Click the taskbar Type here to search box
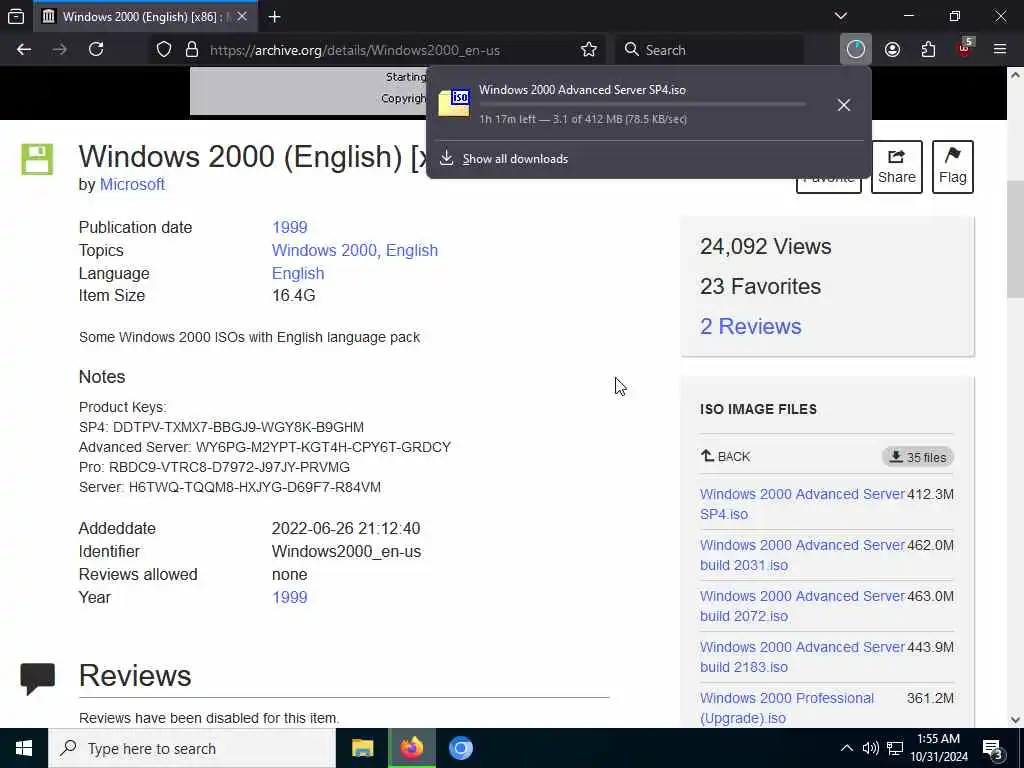 coord(192,748)
